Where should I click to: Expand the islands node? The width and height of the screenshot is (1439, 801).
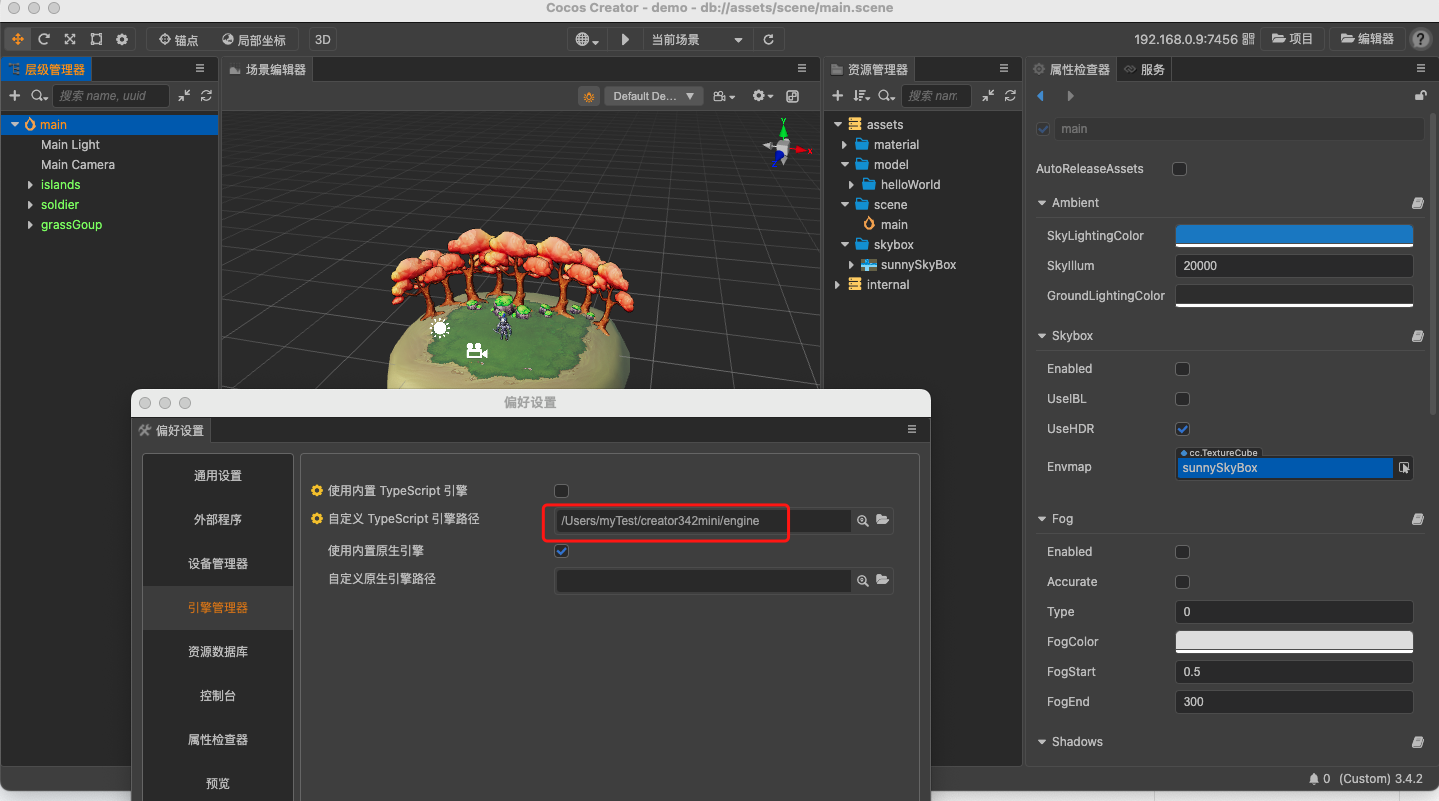[30, 185]
